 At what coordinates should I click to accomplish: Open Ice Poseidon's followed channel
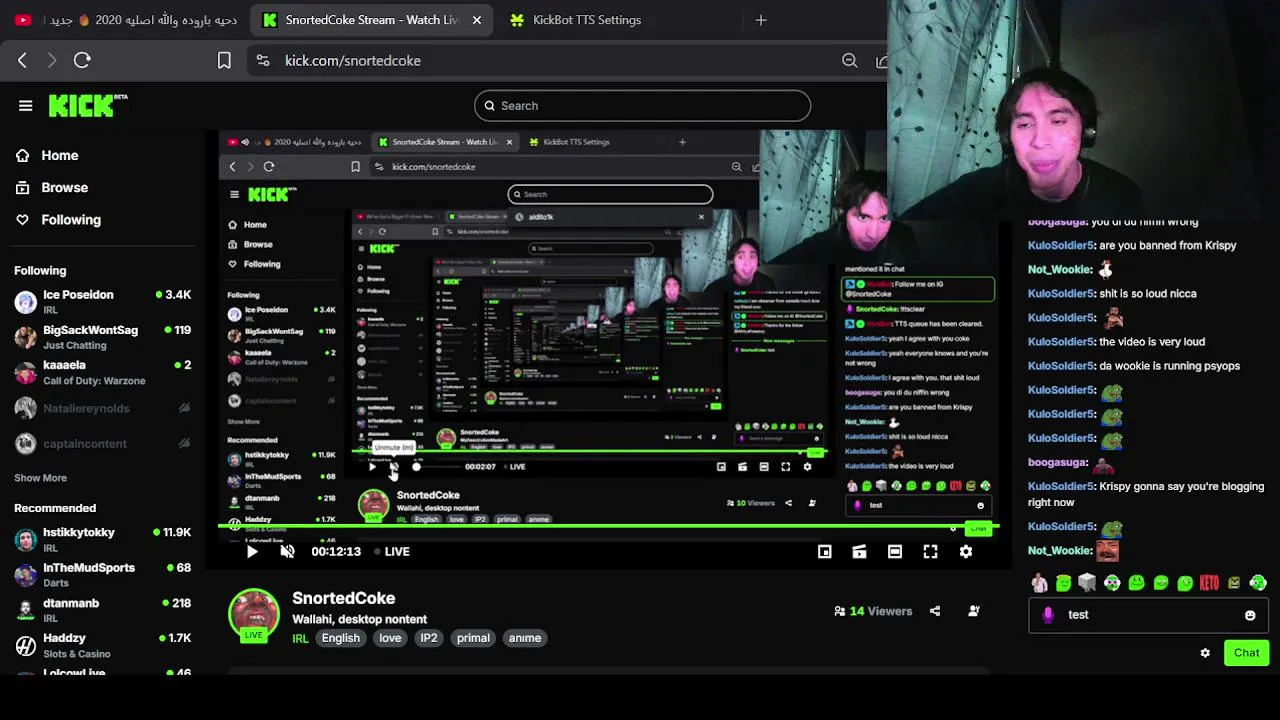pyautogui.click(x=103, y=301)
